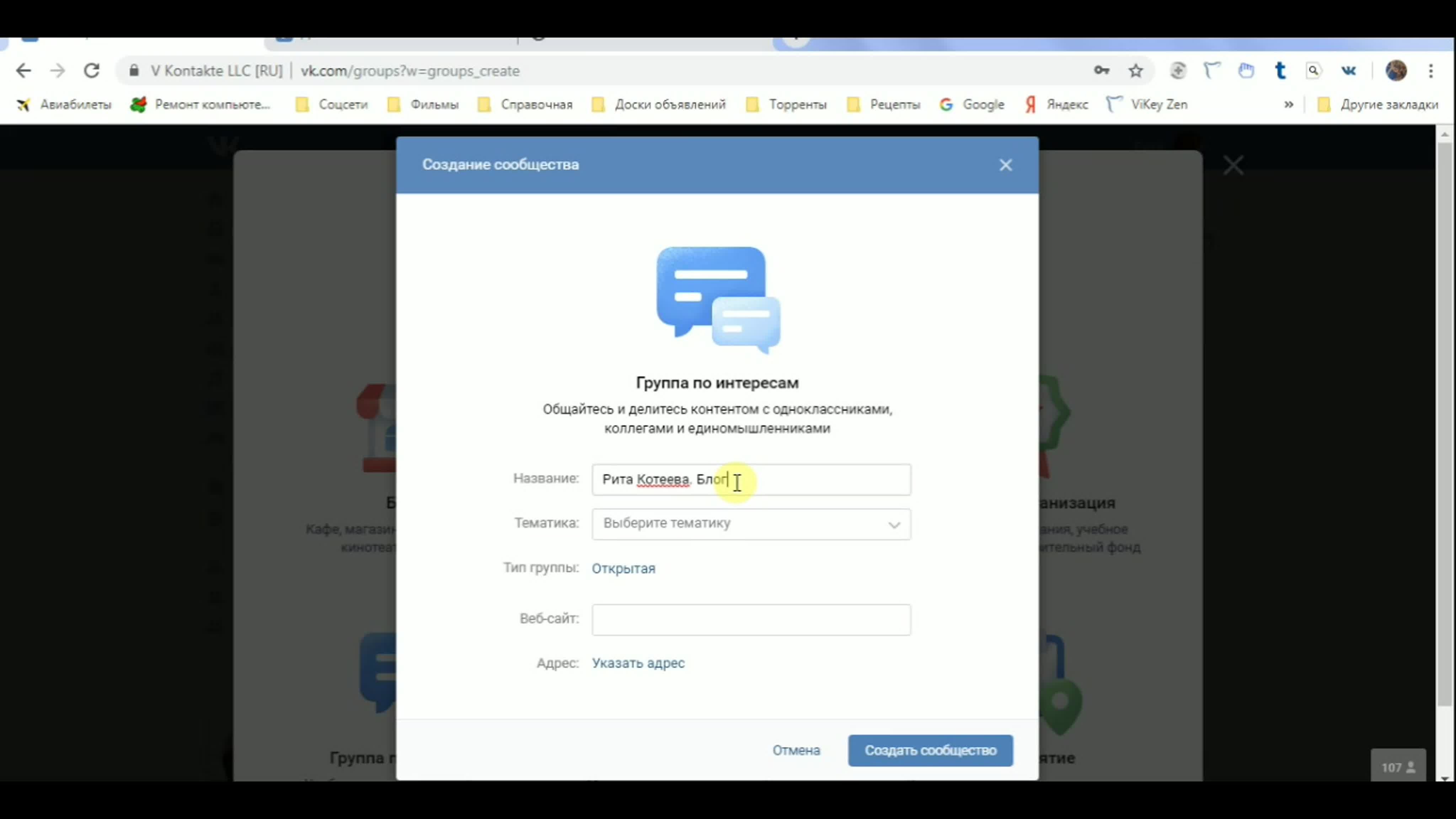Open the Соцсети bookmarks folder
This screenshot has width=1456, height=819.
pos(332,105)
